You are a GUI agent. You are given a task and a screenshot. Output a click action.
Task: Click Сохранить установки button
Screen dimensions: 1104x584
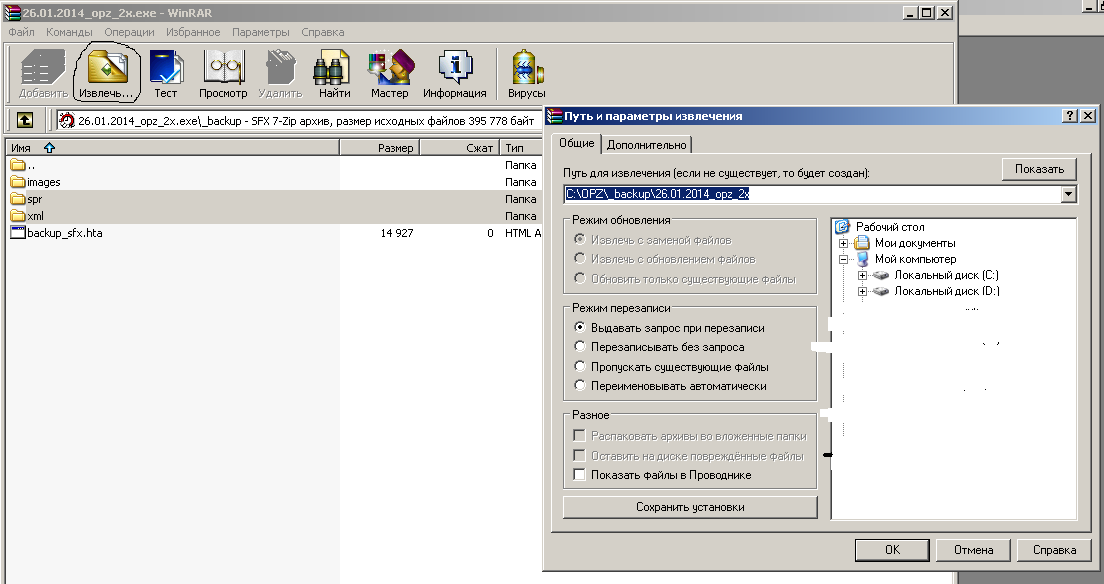pyautogui.click(x=690, y=507)
